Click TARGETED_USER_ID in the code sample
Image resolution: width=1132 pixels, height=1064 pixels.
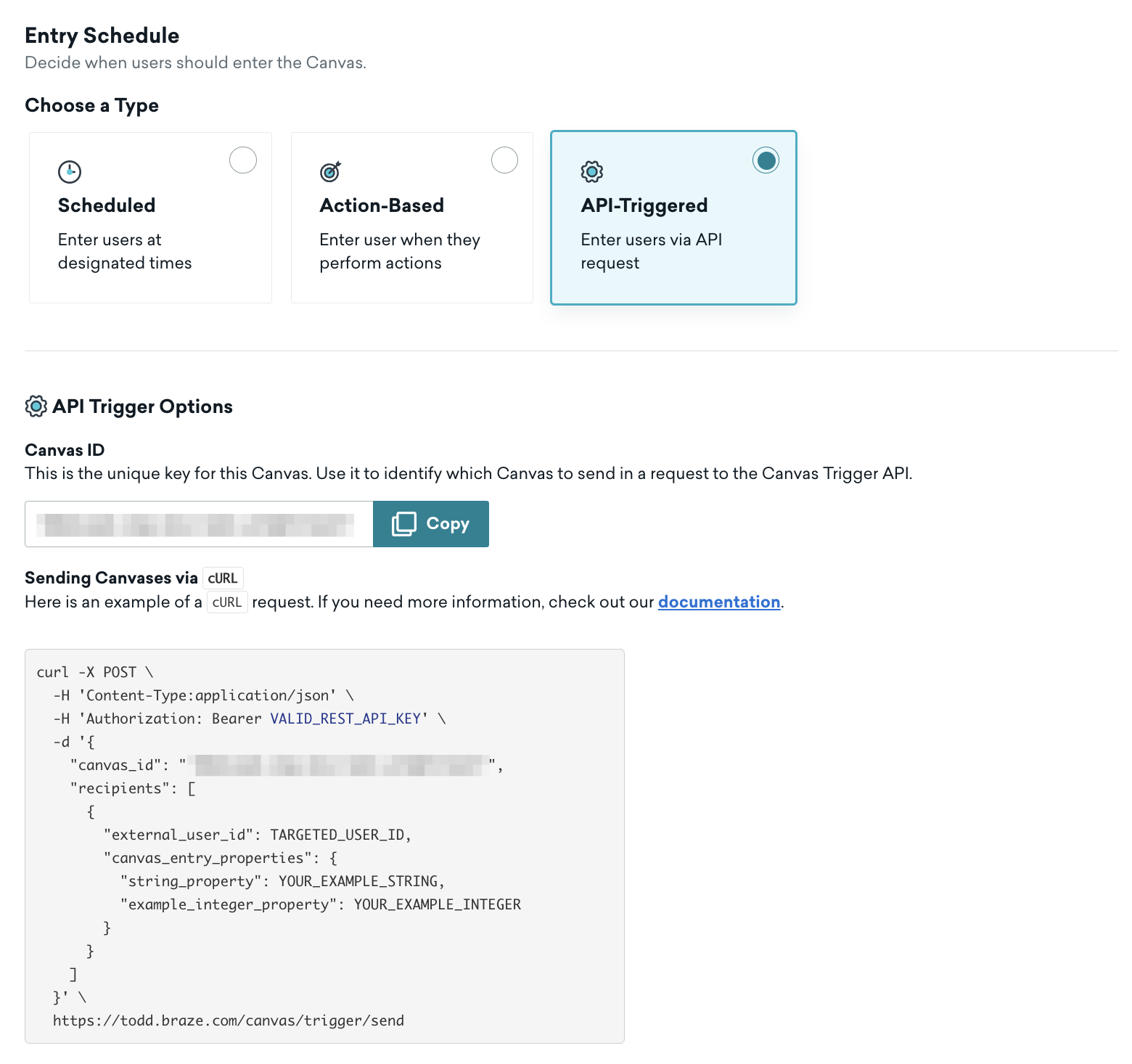pyautogui.click(x=337, y=835)
